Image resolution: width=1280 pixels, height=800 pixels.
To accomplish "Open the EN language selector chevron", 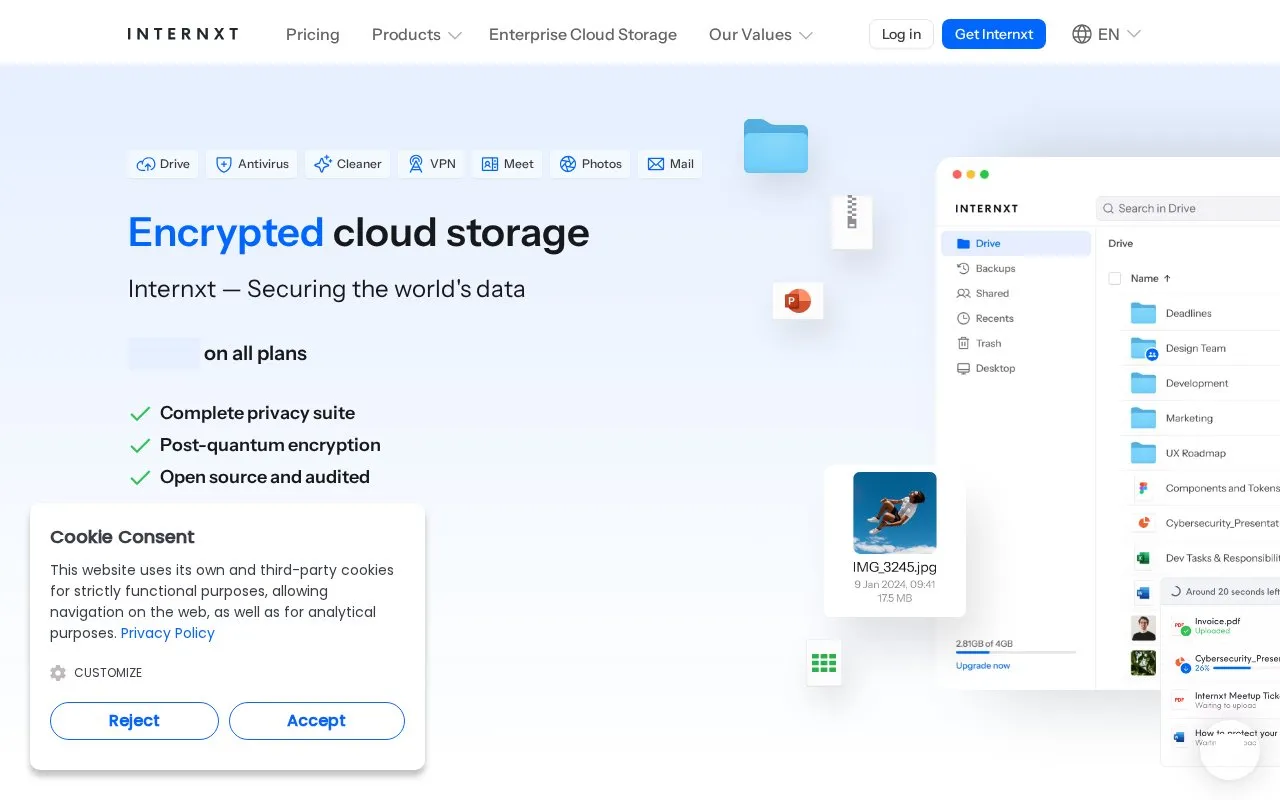I will click(1134, 34).
